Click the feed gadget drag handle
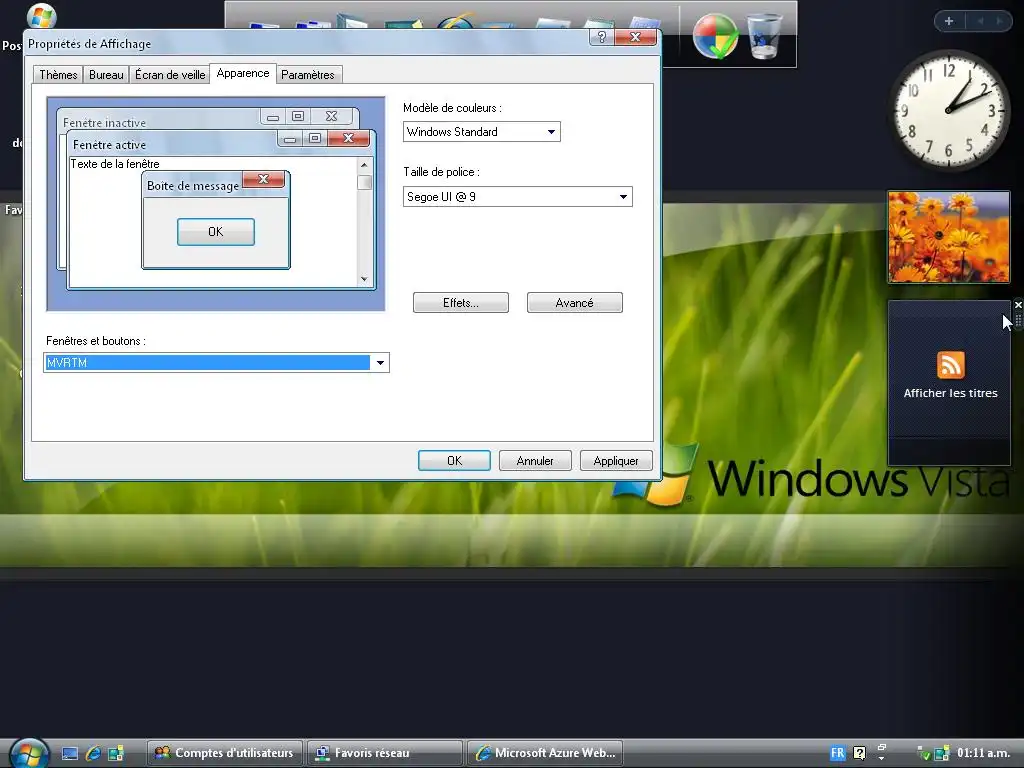Screen dimensions: 1024x768 pyautogui.click(x=1018, y=321)
